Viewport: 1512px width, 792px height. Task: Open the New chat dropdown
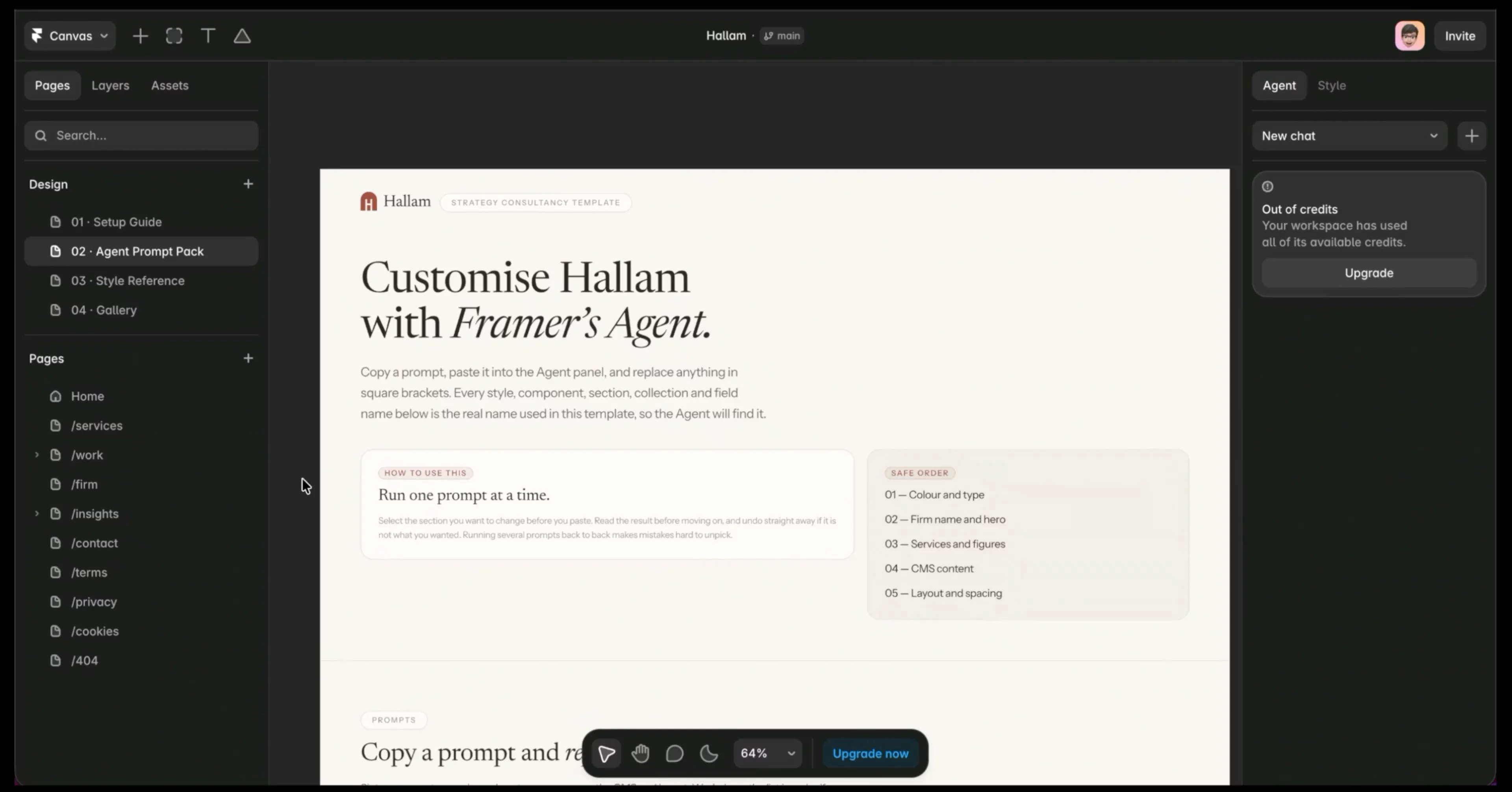coord(1349,136)
